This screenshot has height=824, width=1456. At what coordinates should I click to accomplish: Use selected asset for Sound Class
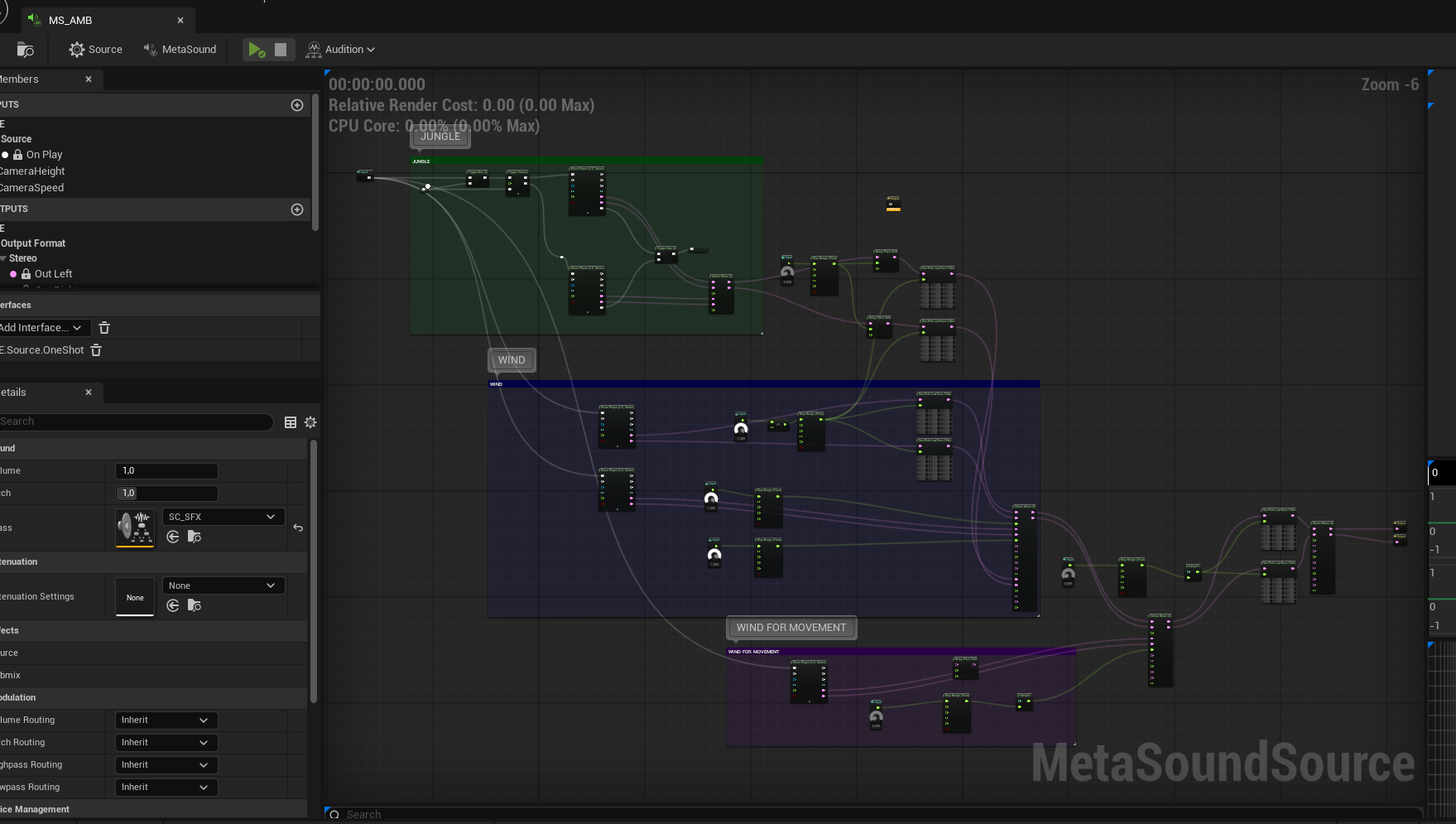173,537
